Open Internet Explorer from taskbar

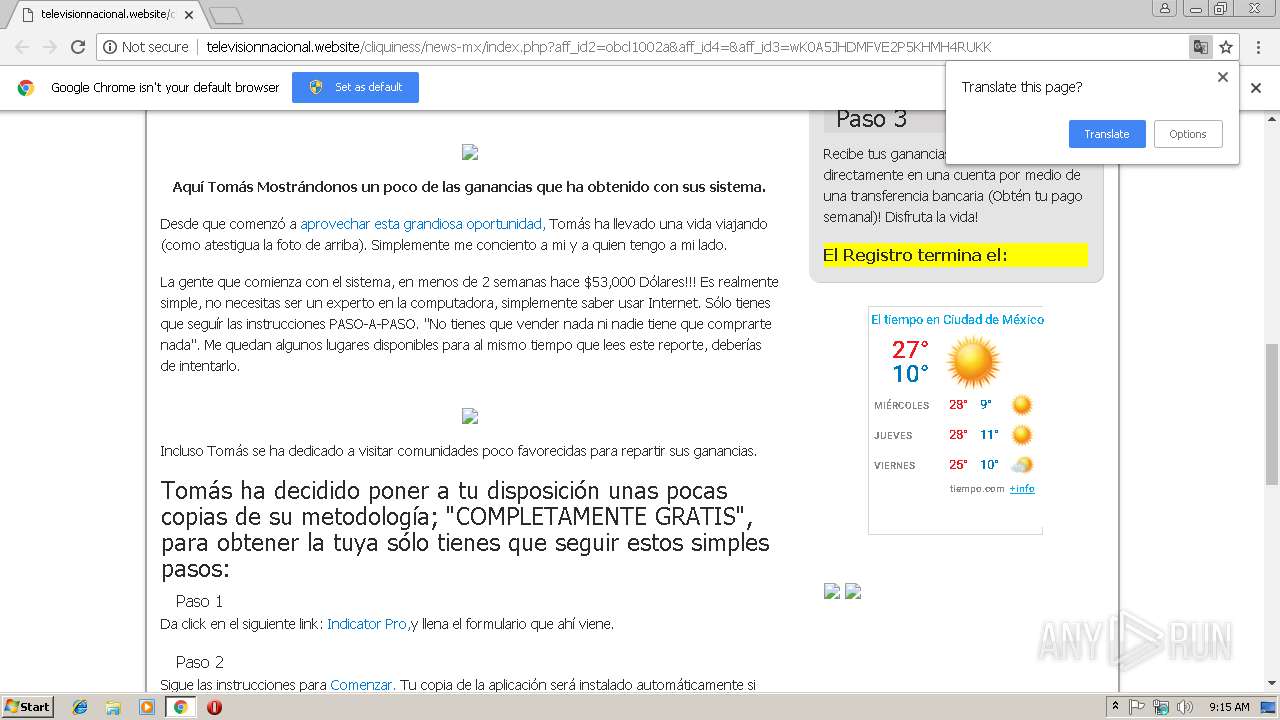[x=80, y=707]
